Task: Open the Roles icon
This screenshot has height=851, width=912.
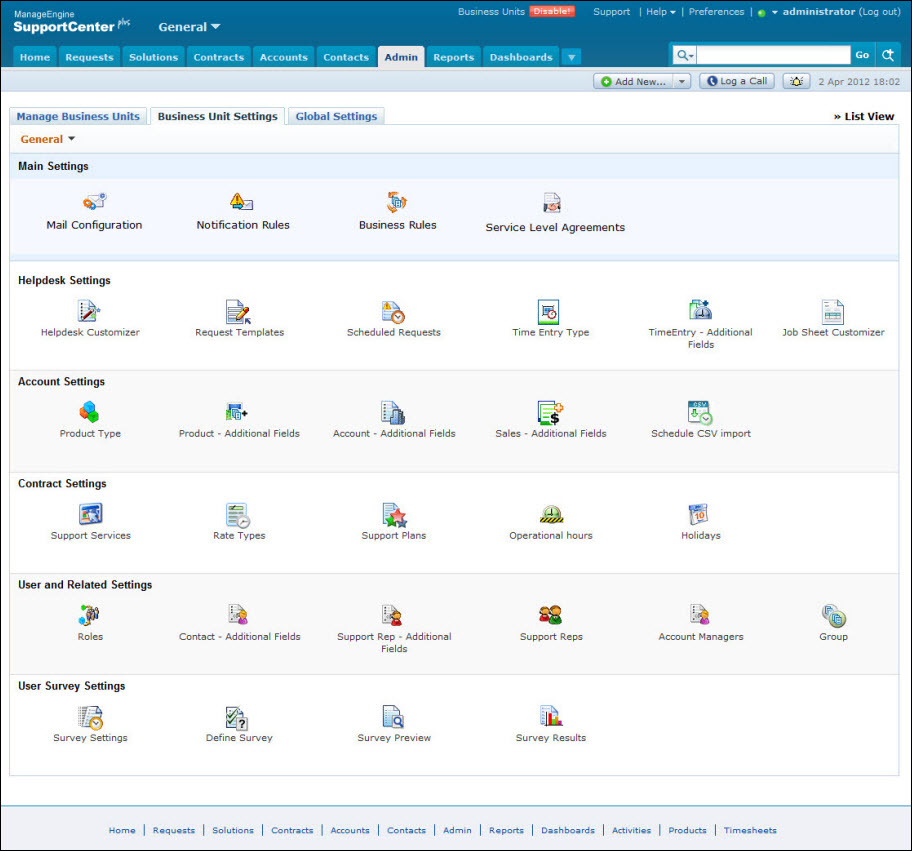Action: (90, 615)
